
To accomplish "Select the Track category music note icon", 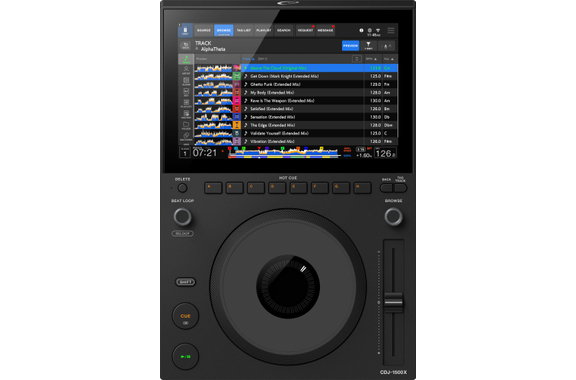I will click(x=186, y=59).
